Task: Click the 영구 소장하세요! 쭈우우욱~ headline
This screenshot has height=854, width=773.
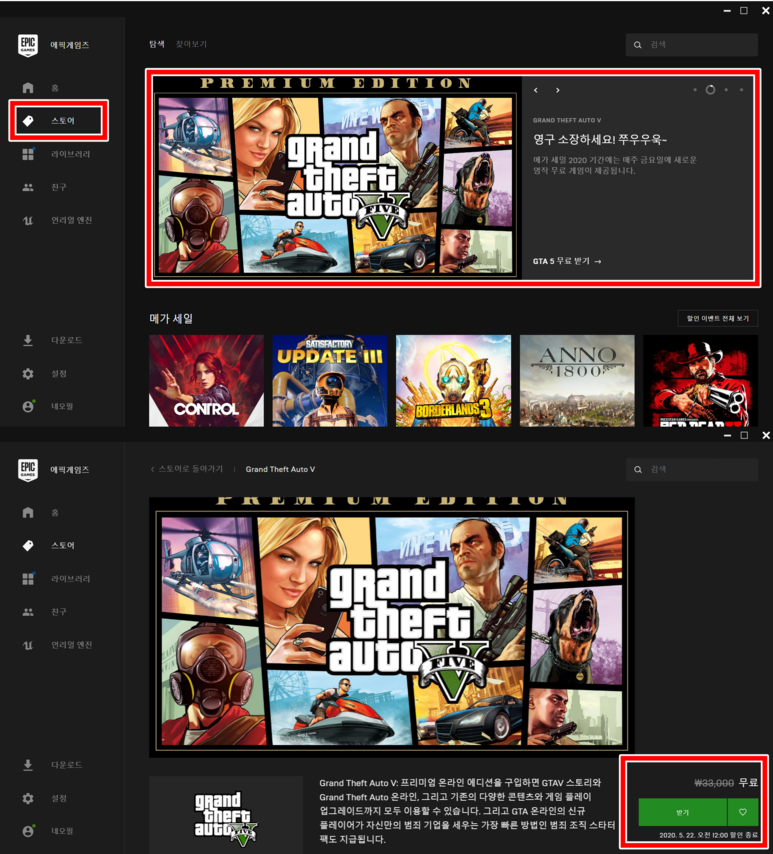Action: (600, 139)
